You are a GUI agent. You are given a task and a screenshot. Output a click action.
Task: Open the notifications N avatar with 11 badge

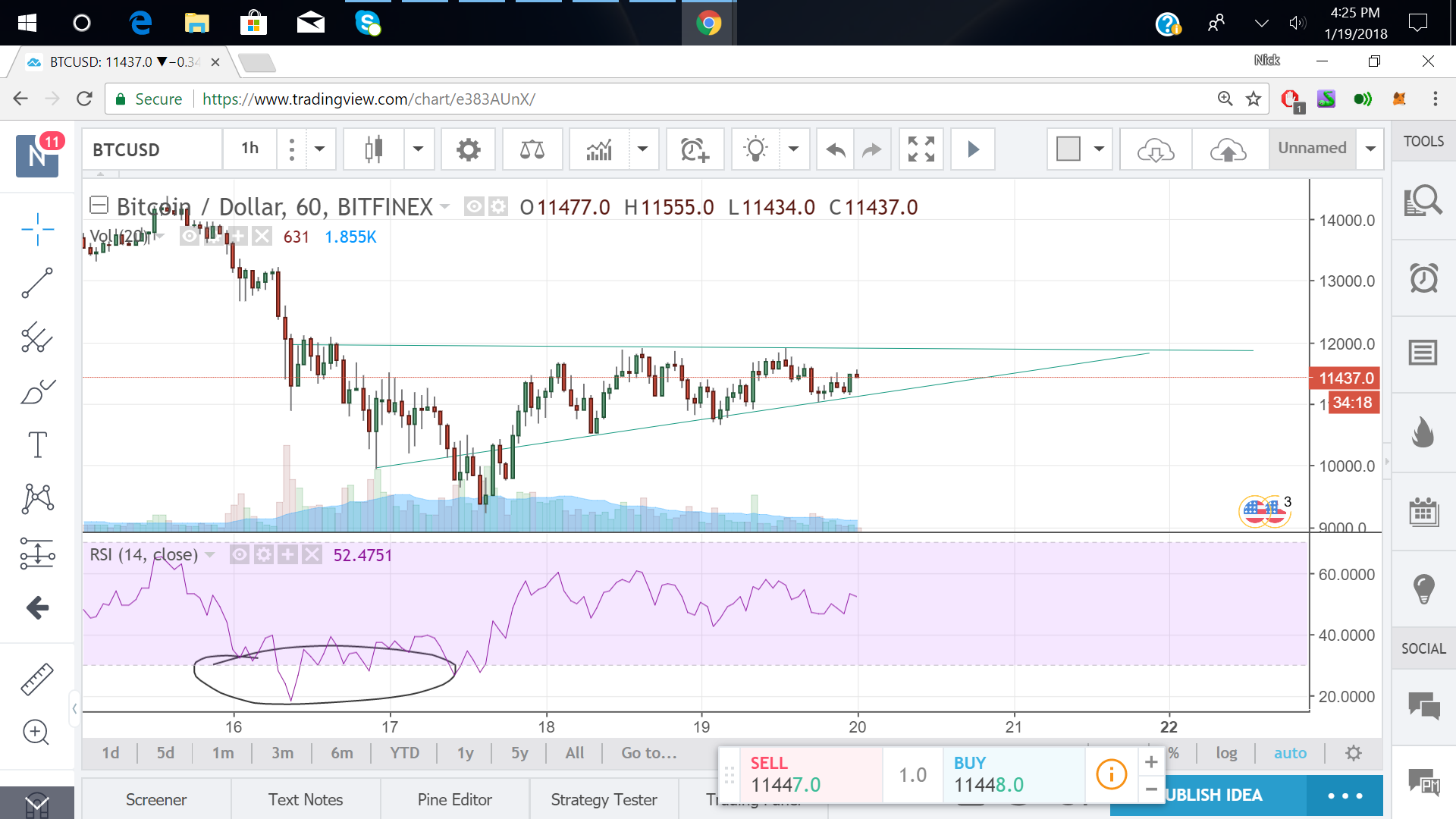pos(38,155)
